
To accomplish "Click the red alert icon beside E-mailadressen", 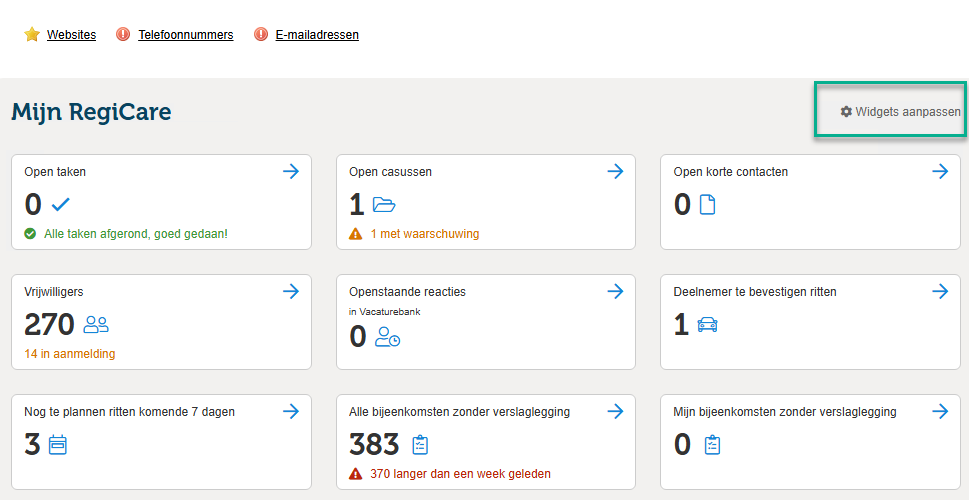I will pyautogui.click(x=261, y=35).
